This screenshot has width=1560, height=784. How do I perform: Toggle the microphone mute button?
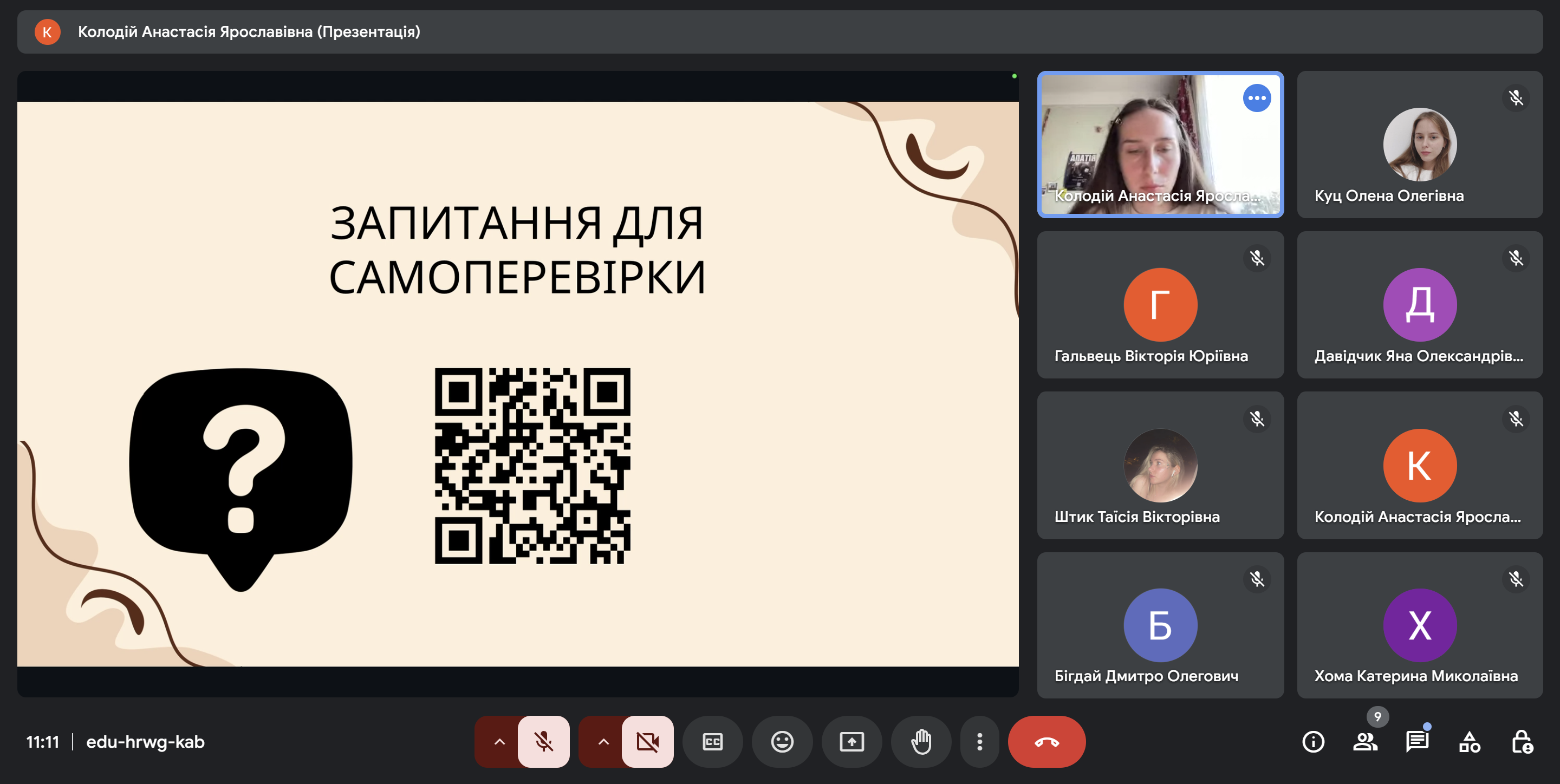pyautogui.click(x=543, y=742)
